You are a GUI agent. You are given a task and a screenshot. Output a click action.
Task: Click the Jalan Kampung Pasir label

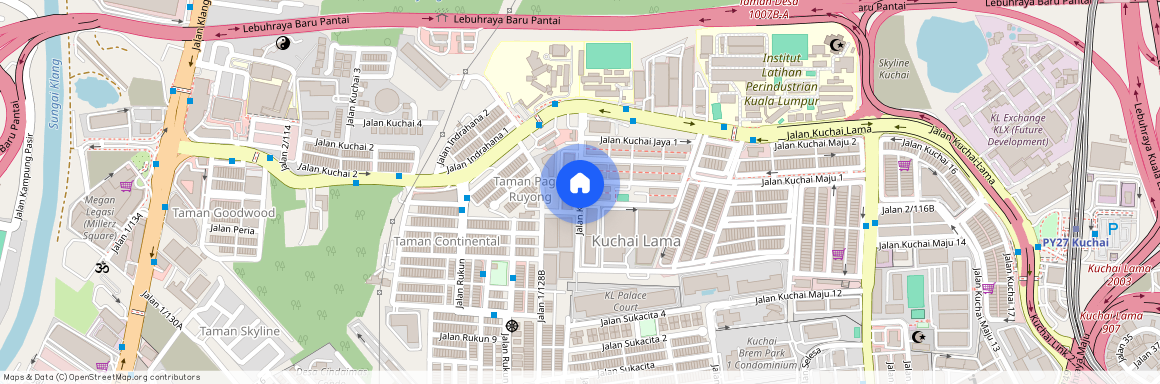click(x=24, y=176)
